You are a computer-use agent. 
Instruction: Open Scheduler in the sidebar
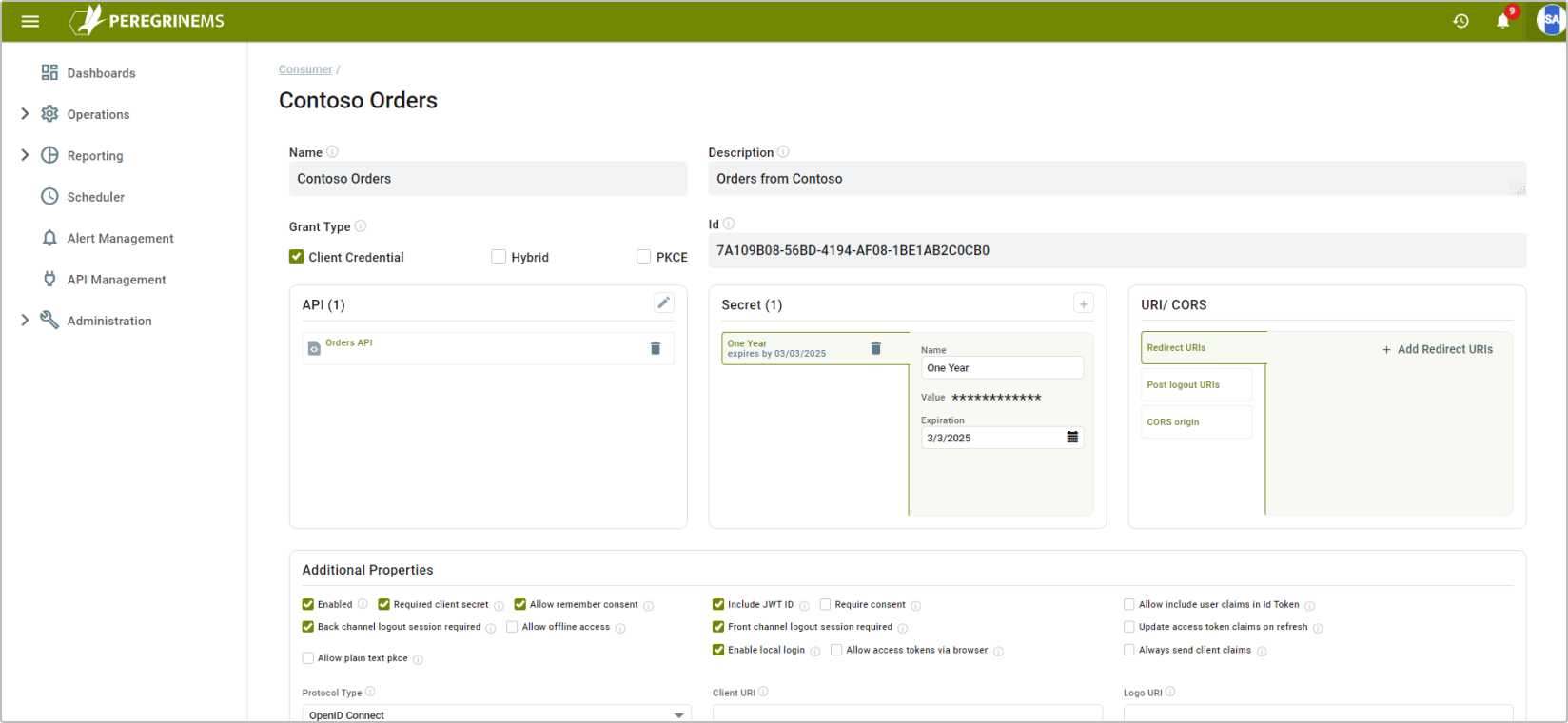[x=95, y=197]
